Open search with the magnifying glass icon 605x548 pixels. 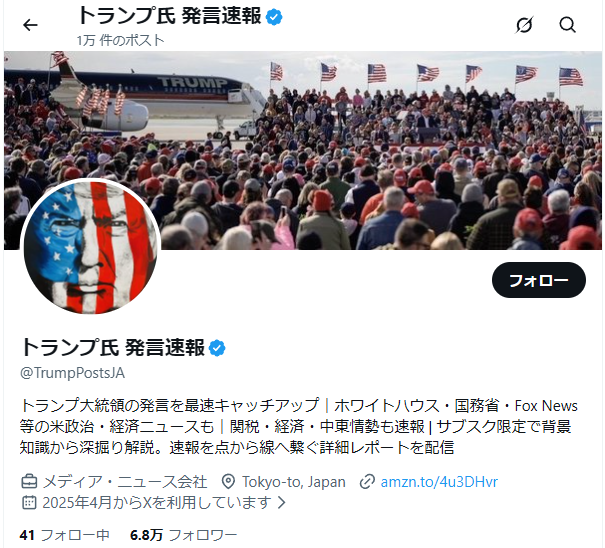click(x=567, y=25)
